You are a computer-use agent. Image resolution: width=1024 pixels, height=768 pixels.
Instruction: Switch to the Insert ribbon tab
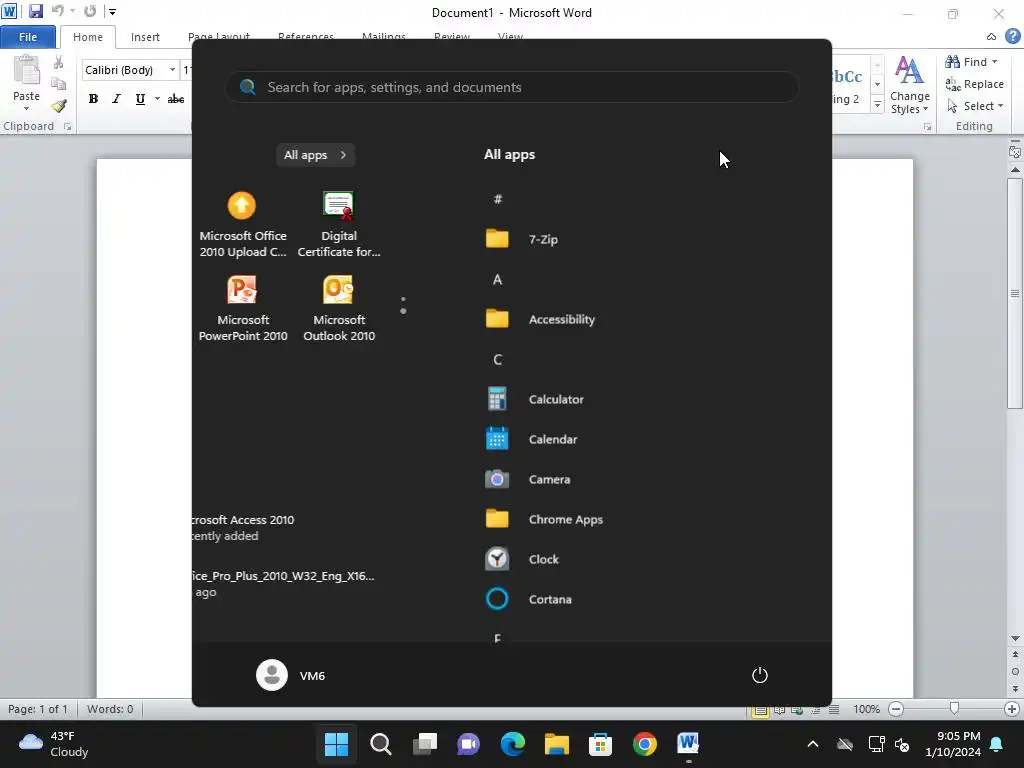145,37
